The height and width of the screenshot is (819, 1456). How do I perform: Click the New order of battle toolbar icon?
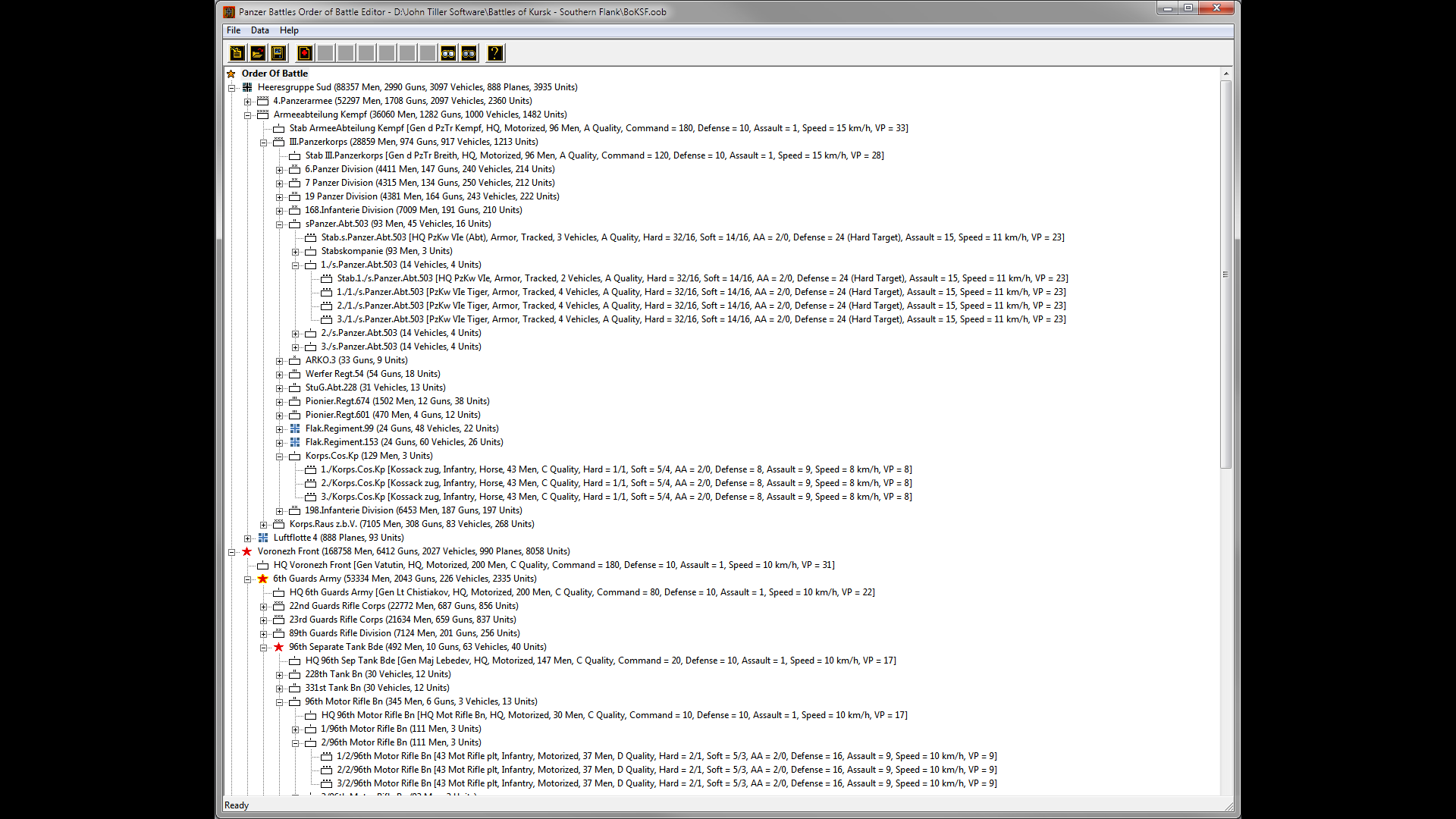pyautogui.click(x=237, y=53)
